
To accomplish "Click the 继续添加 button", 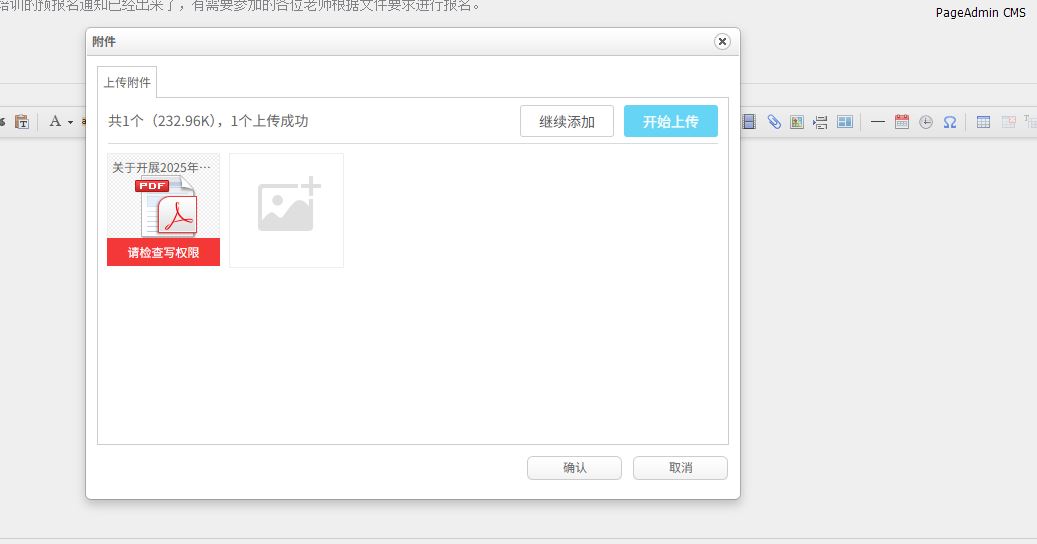I will [567, 122].
